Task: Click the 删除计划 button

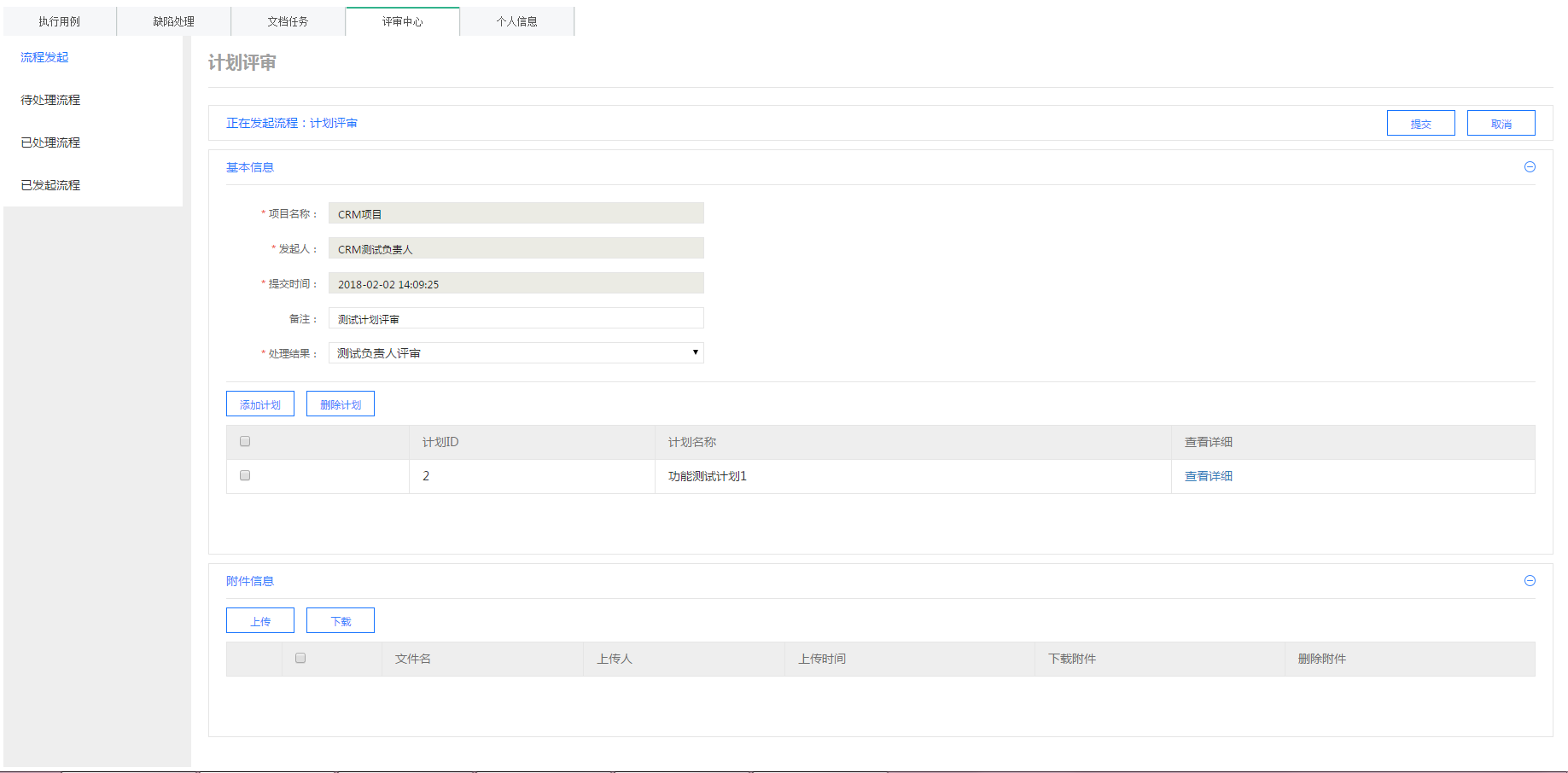Action: click(x=341, y=404)
